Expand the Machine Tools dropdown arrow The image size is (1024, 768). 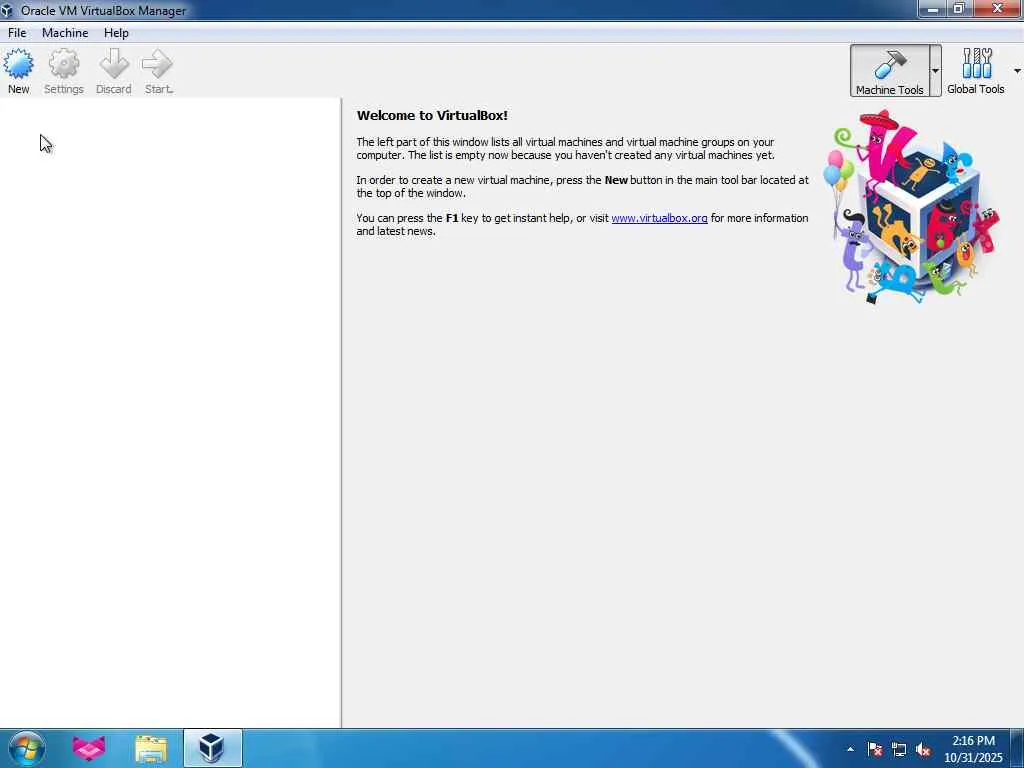(936, 71)
